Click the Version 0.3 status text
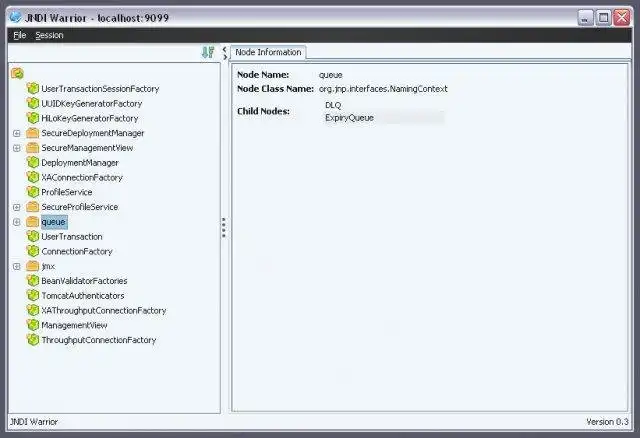The image size is (640, 438). [607, 422]
